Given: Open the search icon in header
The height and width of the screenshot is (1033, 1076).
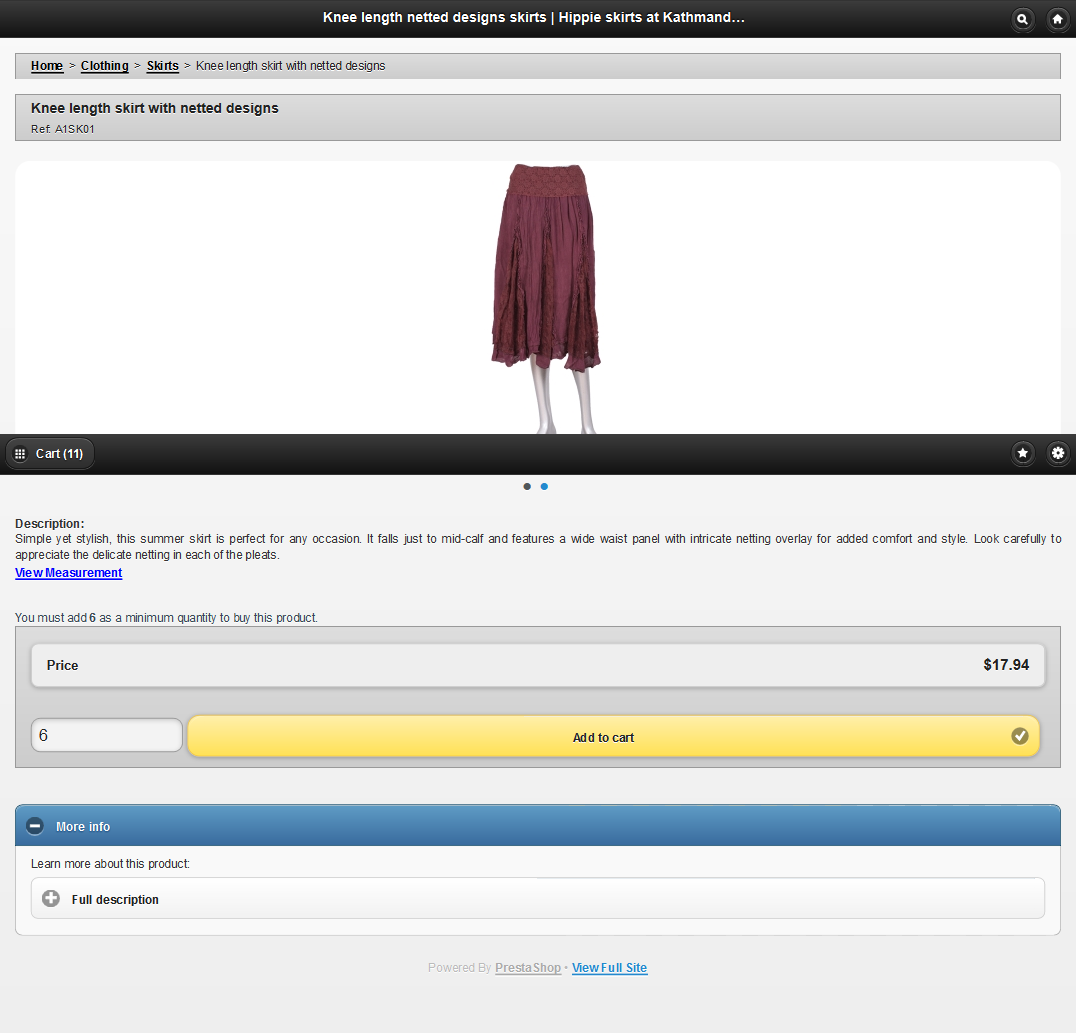Looking at the screenshot, I should click(x=1022, y=19).
